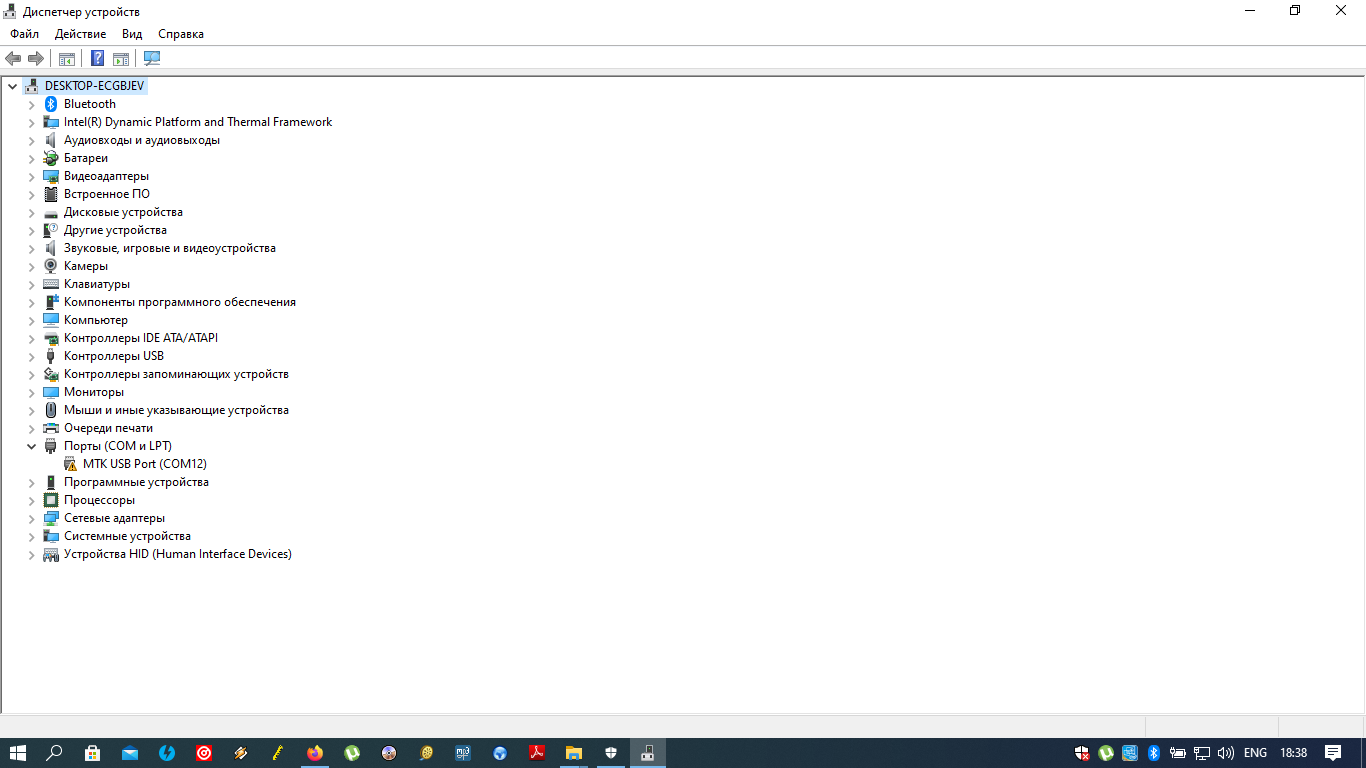Click the Help question-mark toolbar icon

(x=97, y=59)
